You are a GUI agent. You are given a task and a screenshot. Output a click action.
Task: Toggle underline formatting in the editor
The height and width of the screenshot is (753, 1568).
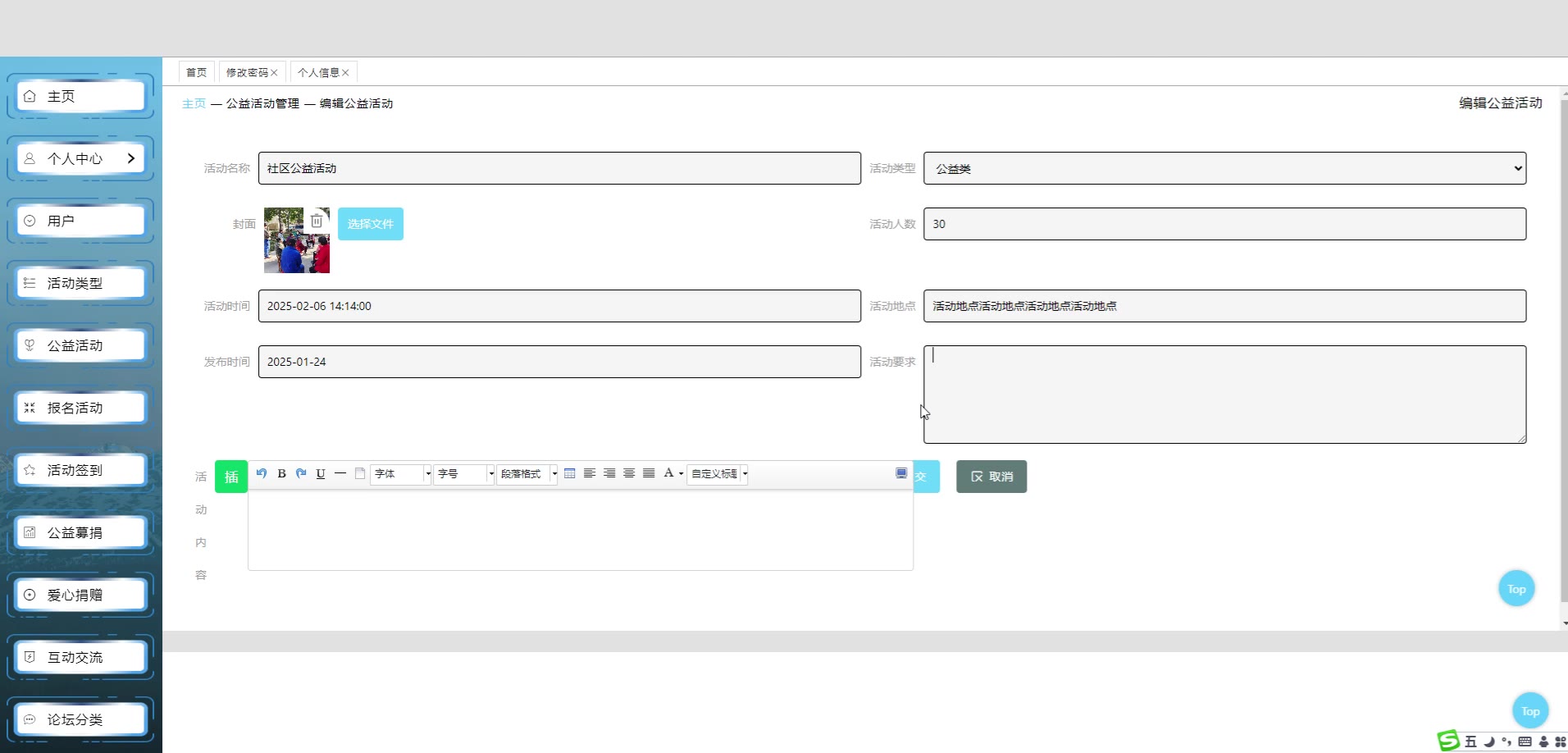tap(321, 473)
